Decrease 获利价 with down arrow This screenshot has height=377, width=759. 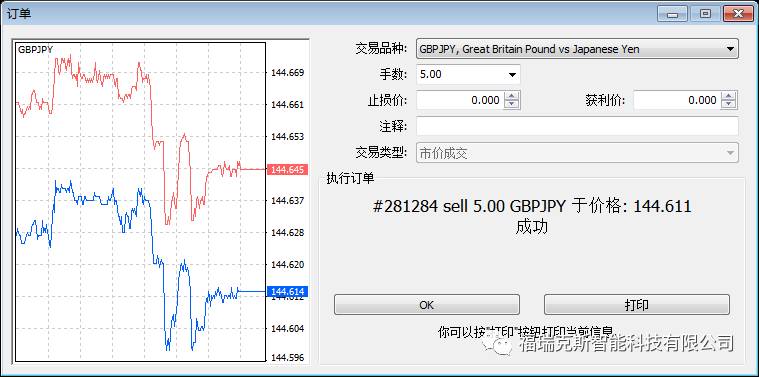pos(729,105)
